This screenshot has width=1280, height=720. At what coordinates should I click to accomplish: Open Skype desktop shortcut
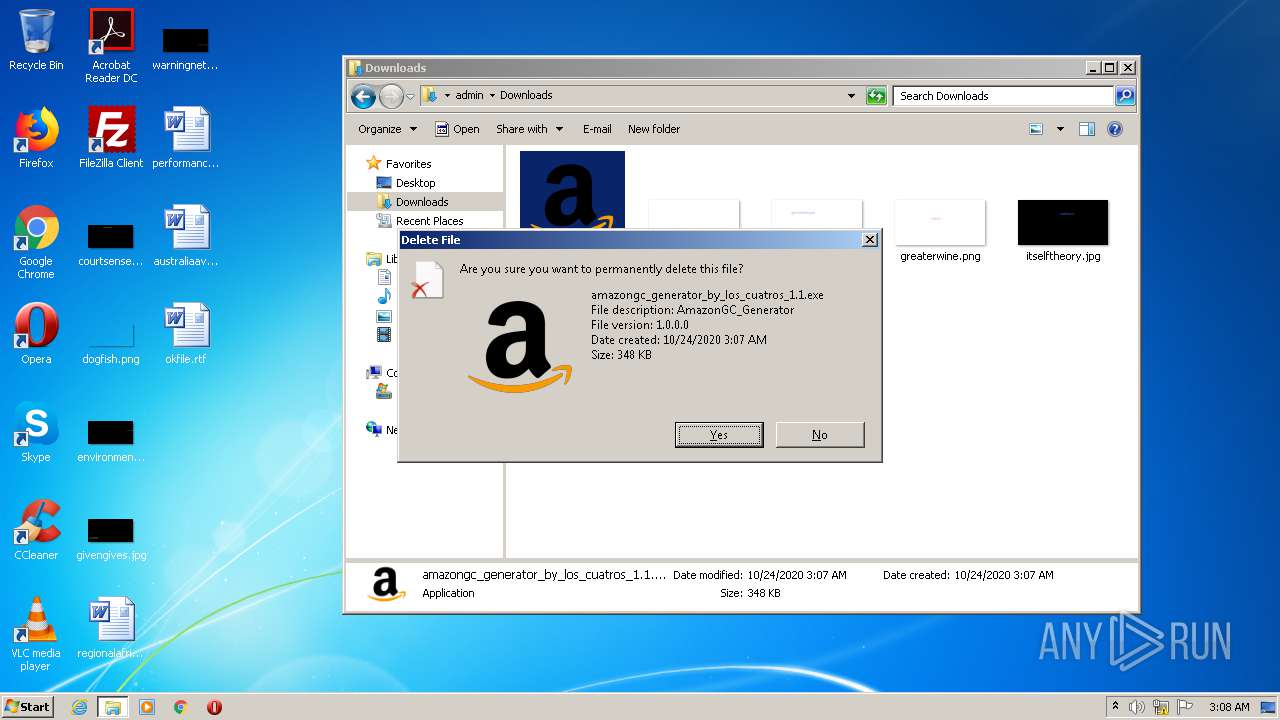pos(36,432)
